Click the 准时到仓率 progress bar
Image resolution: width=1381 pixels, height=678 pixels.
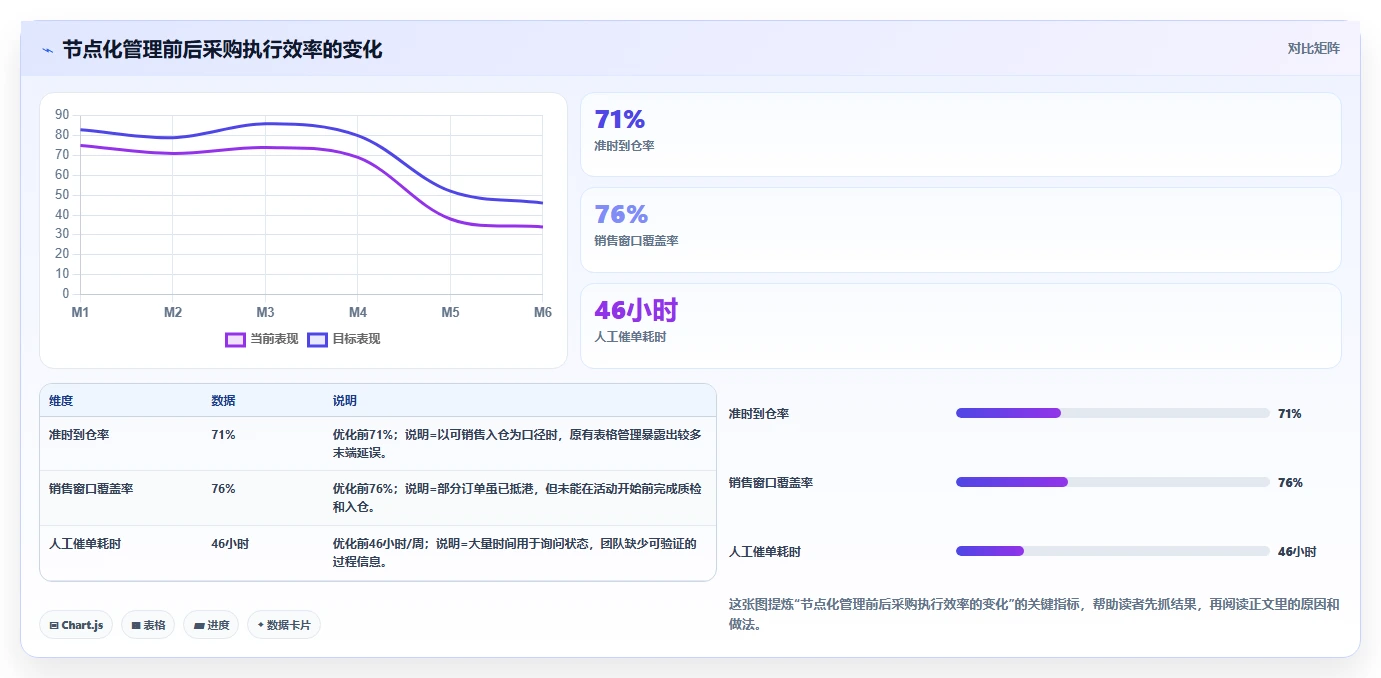point(1112,413)
